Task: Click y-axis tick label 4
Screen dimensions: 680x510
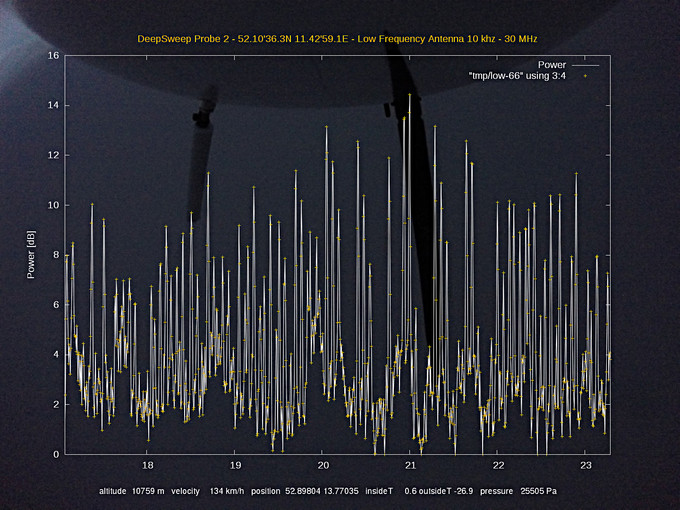Action: click(x=56, y=355)
